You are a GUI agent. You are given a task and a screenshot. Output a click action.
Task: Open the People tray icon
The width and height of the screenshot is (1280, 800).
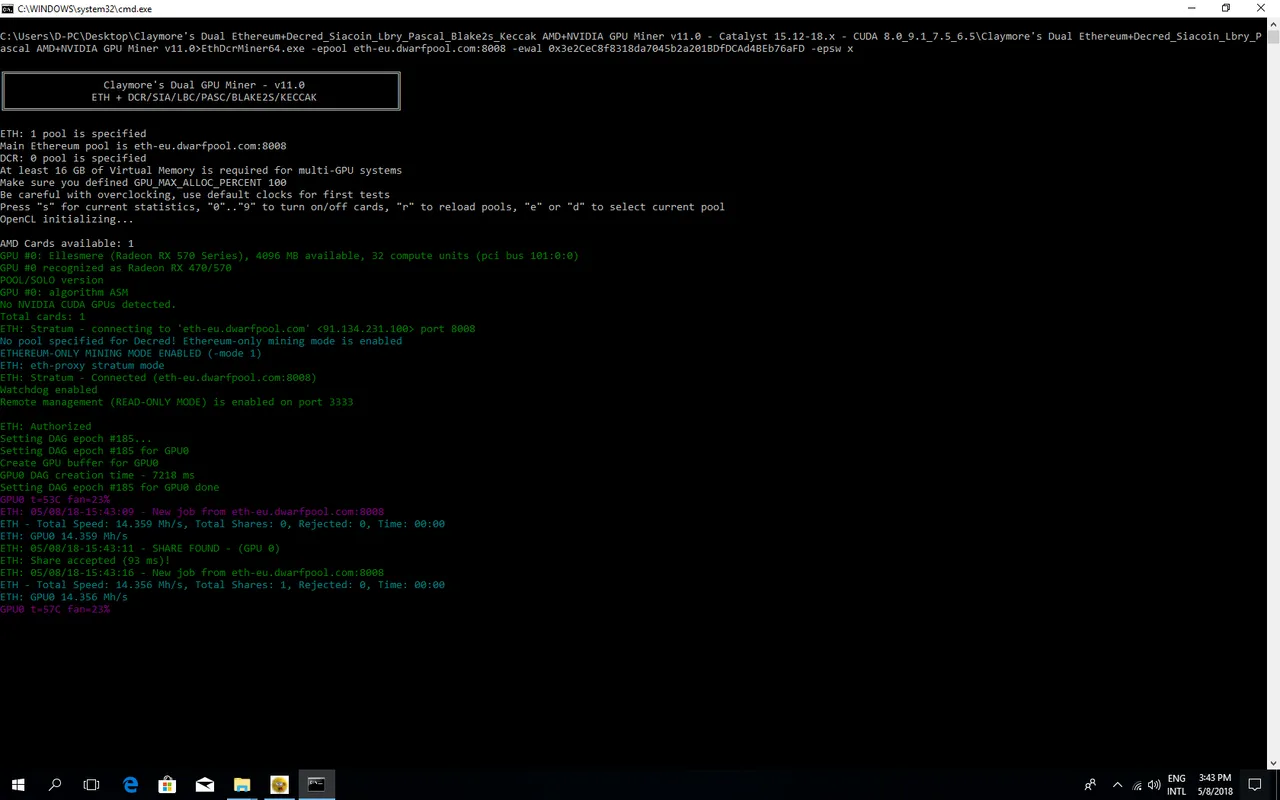[x=1090, y=785]
